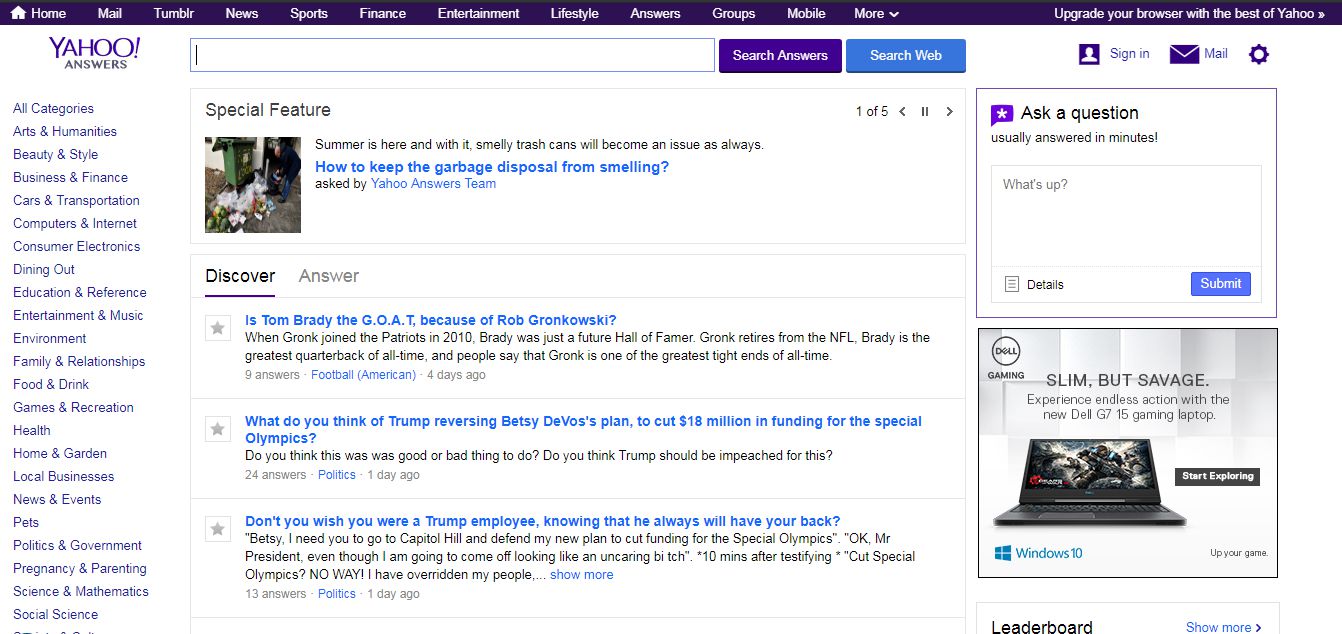Click Politics tag under the 13 answers question
Viewport: 1342px width, 634px height.
tap(337, 594)
